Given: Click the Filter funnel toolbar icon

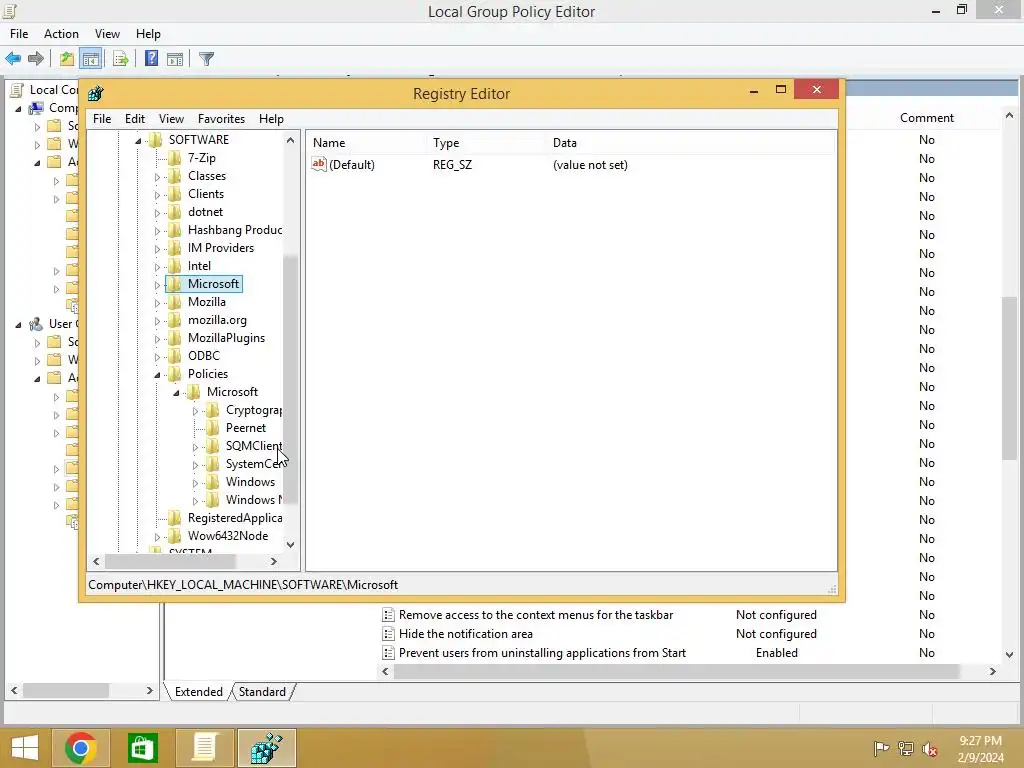Looking at the screenshot, I should tap(206, 59).
